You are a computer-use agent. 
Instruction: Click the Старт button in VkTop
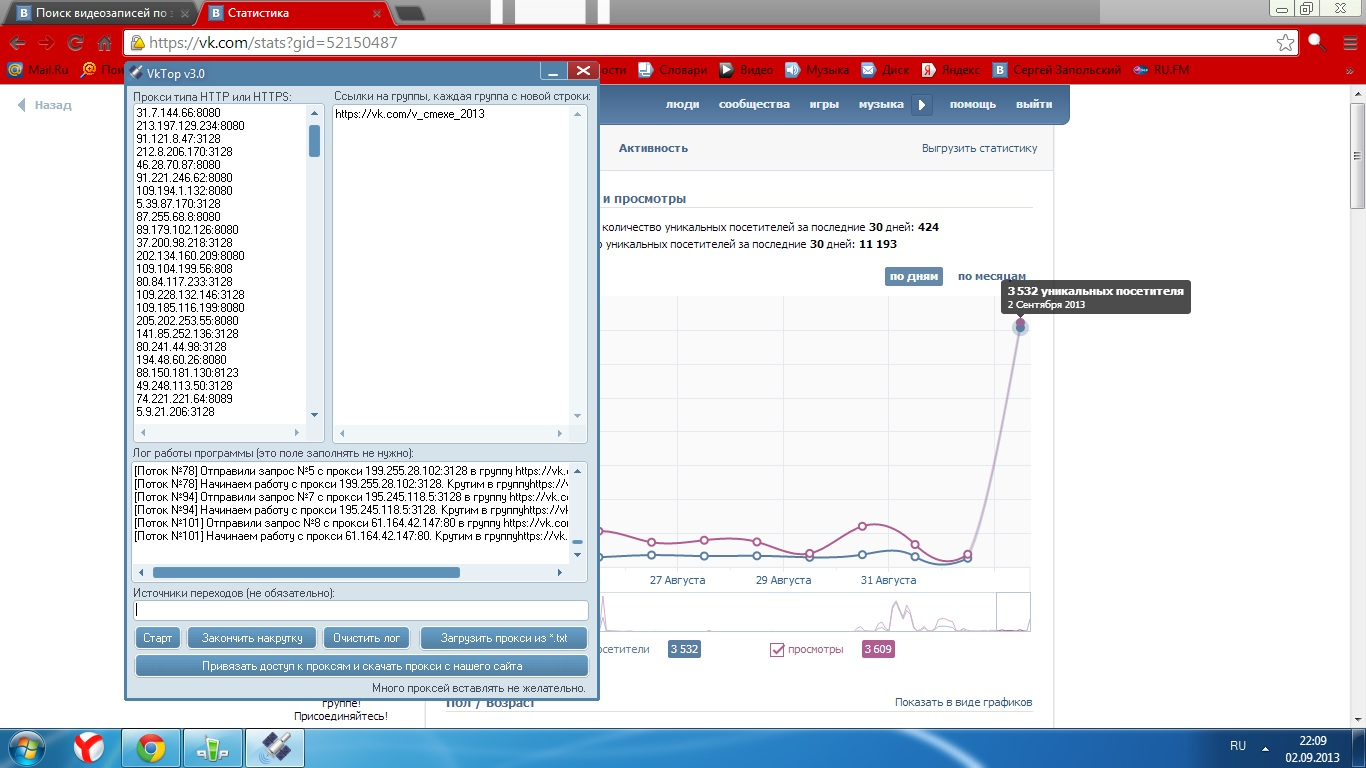[x=158, y=637]
